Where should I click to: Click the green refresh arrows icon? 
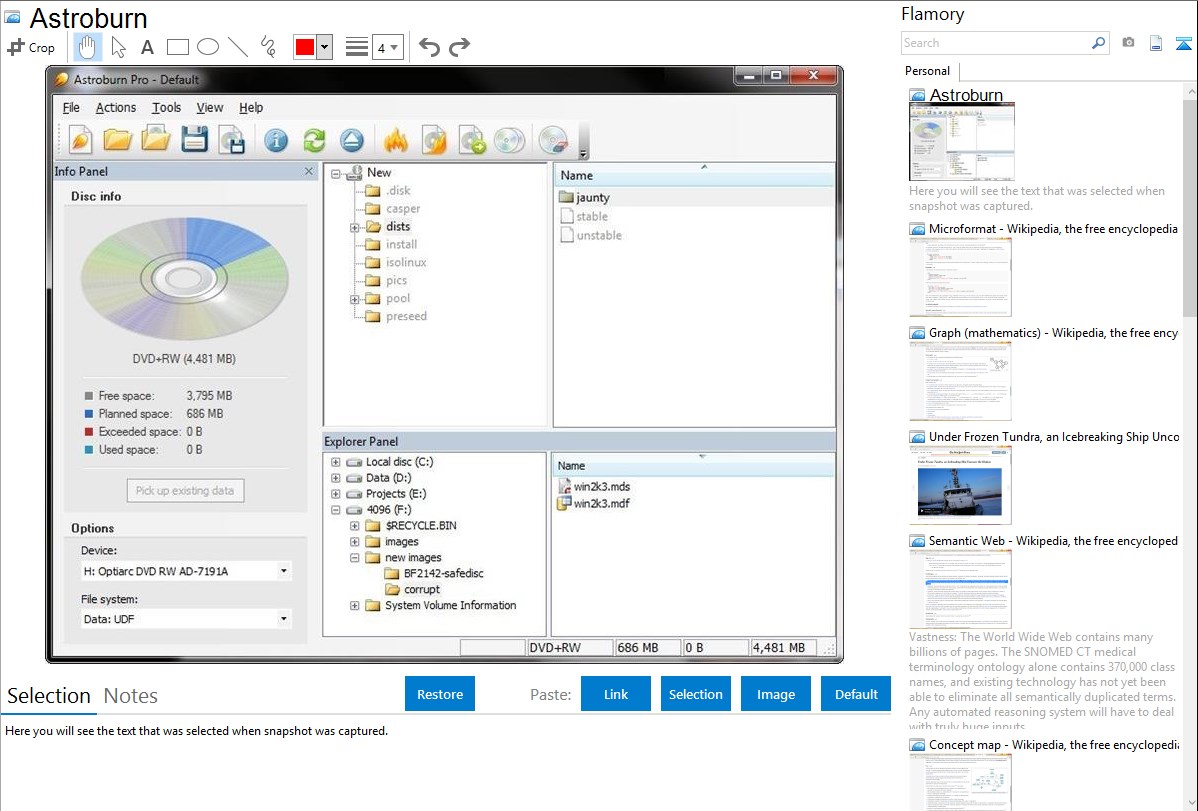click(x=314, y=140)
